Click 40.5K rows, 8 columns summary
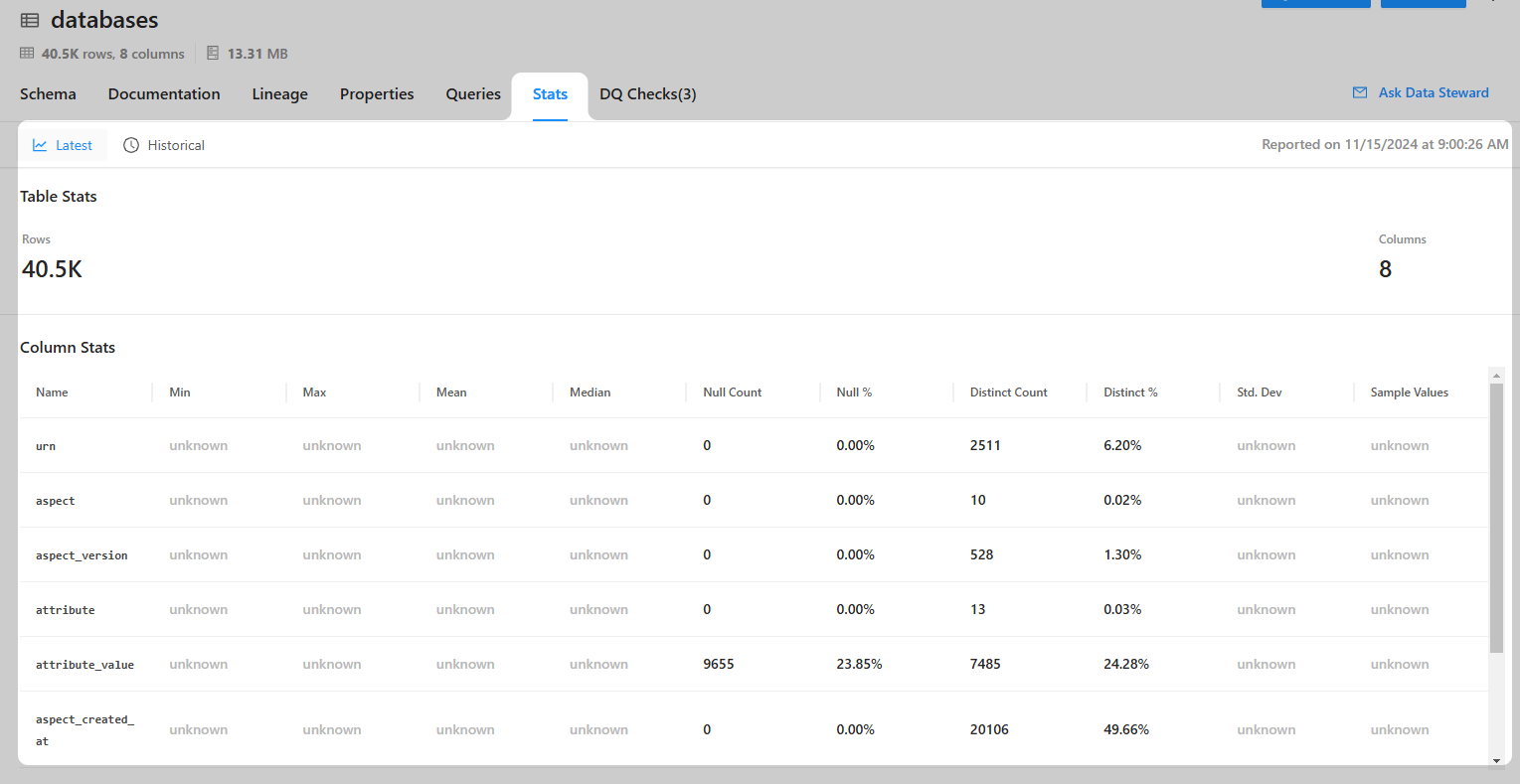The height and width of the screenshot is (784, 1520). tap(113, 54)
